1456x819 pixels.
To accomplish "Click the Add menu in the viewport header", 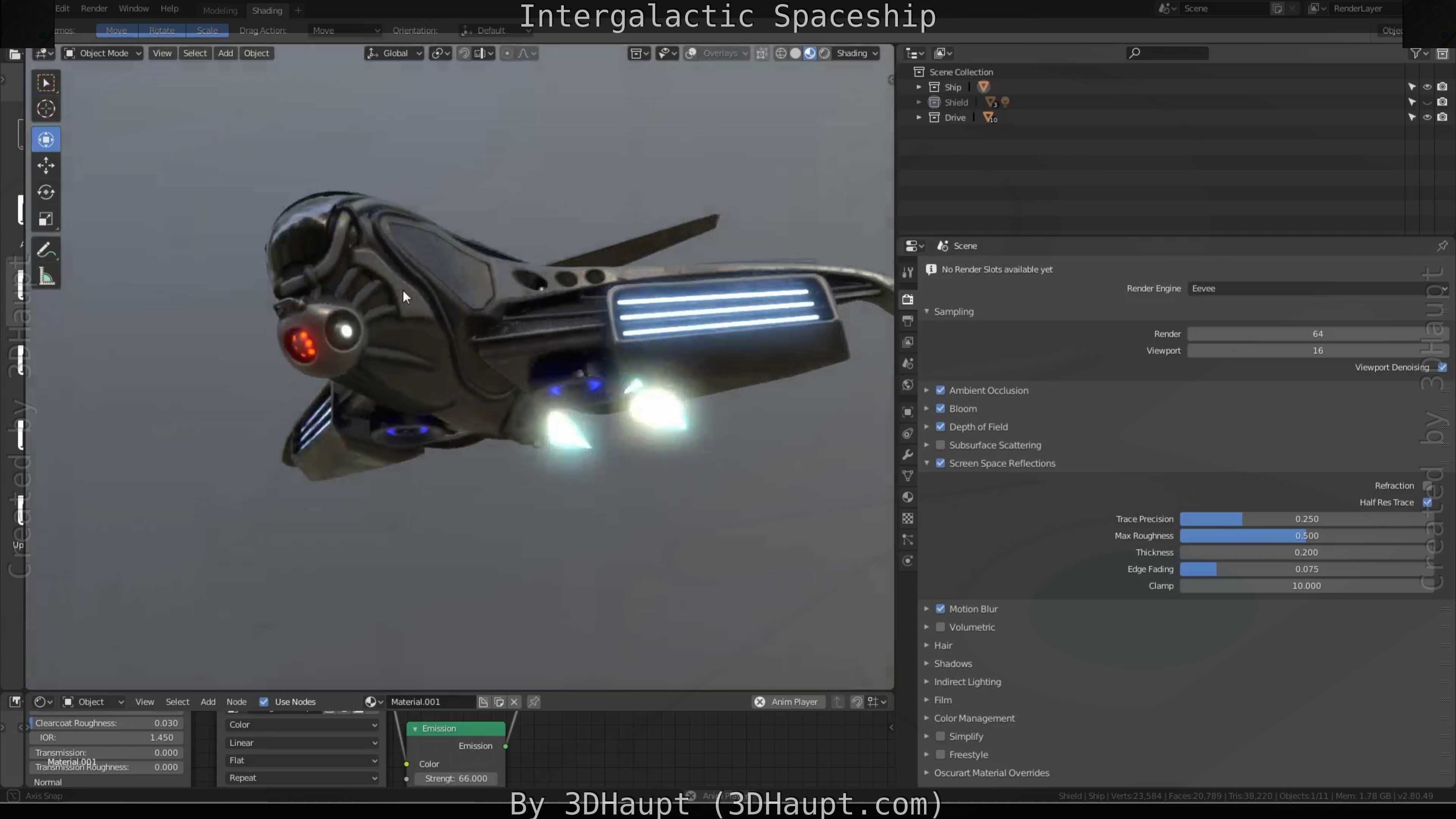I will pos(225,53).
